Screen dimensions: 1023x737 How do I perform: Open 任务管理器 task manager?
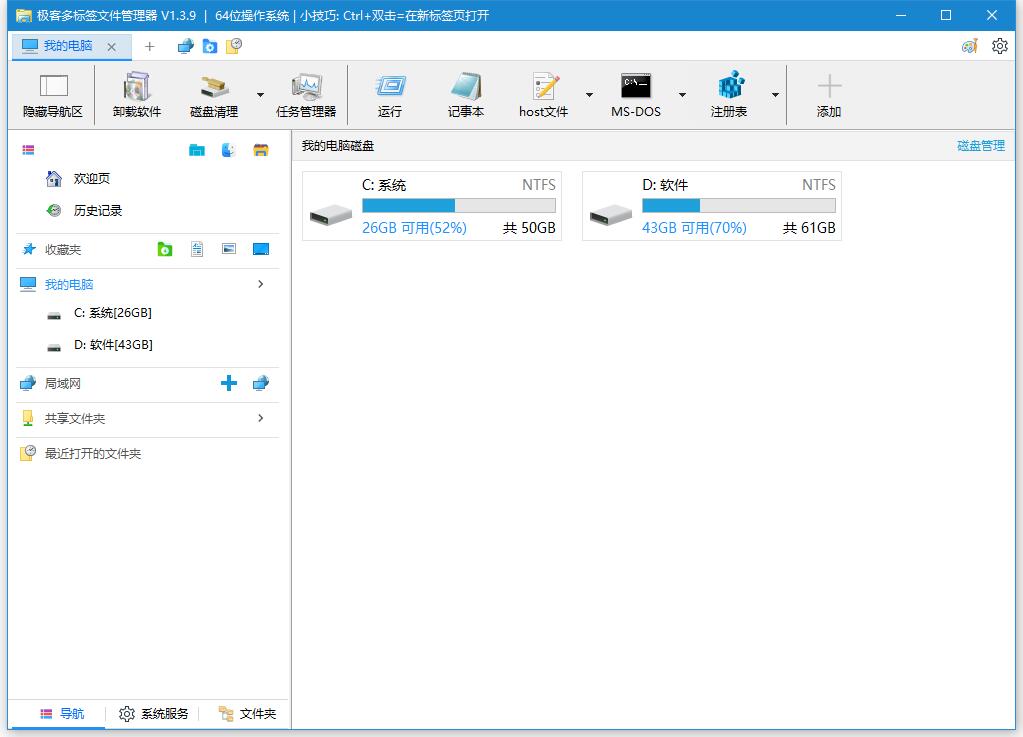tap(306, 95)
